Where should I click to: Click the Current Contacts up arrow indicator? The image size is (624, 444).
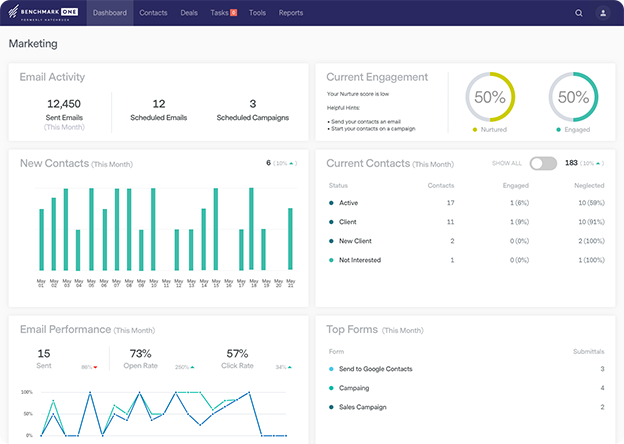tap(598, 163)
